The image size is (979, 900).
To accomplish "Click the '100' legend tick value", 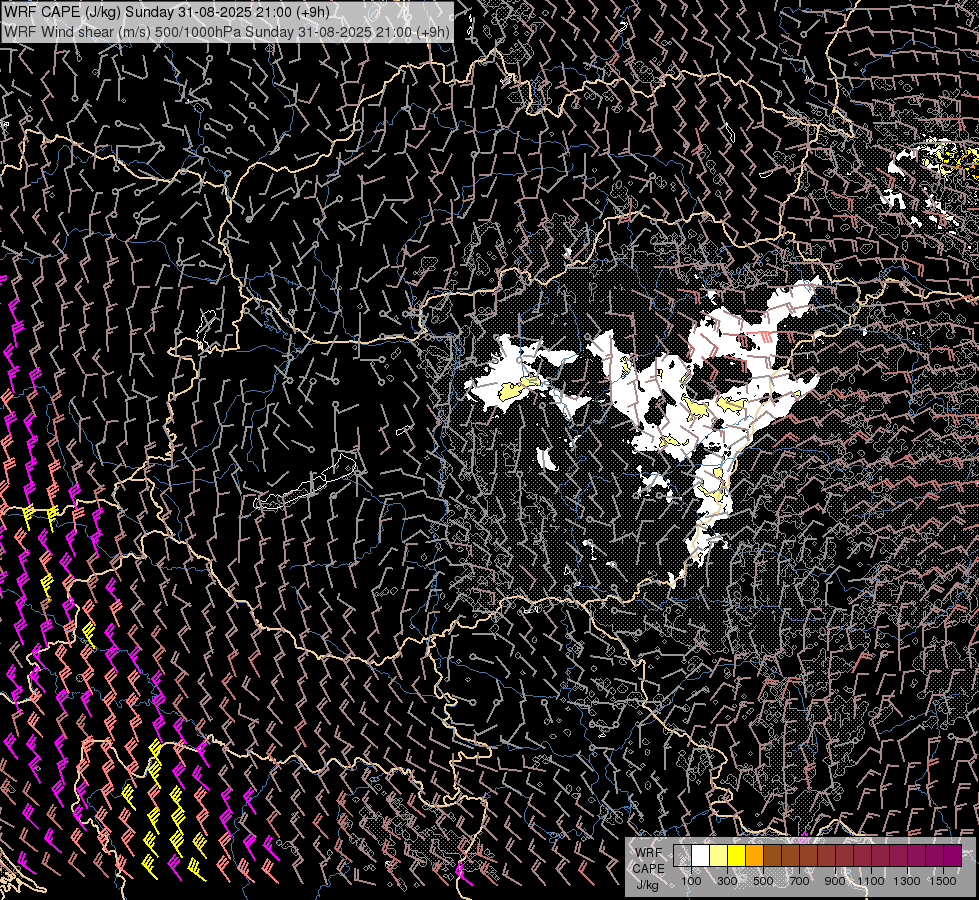I will tap(691, 881).
